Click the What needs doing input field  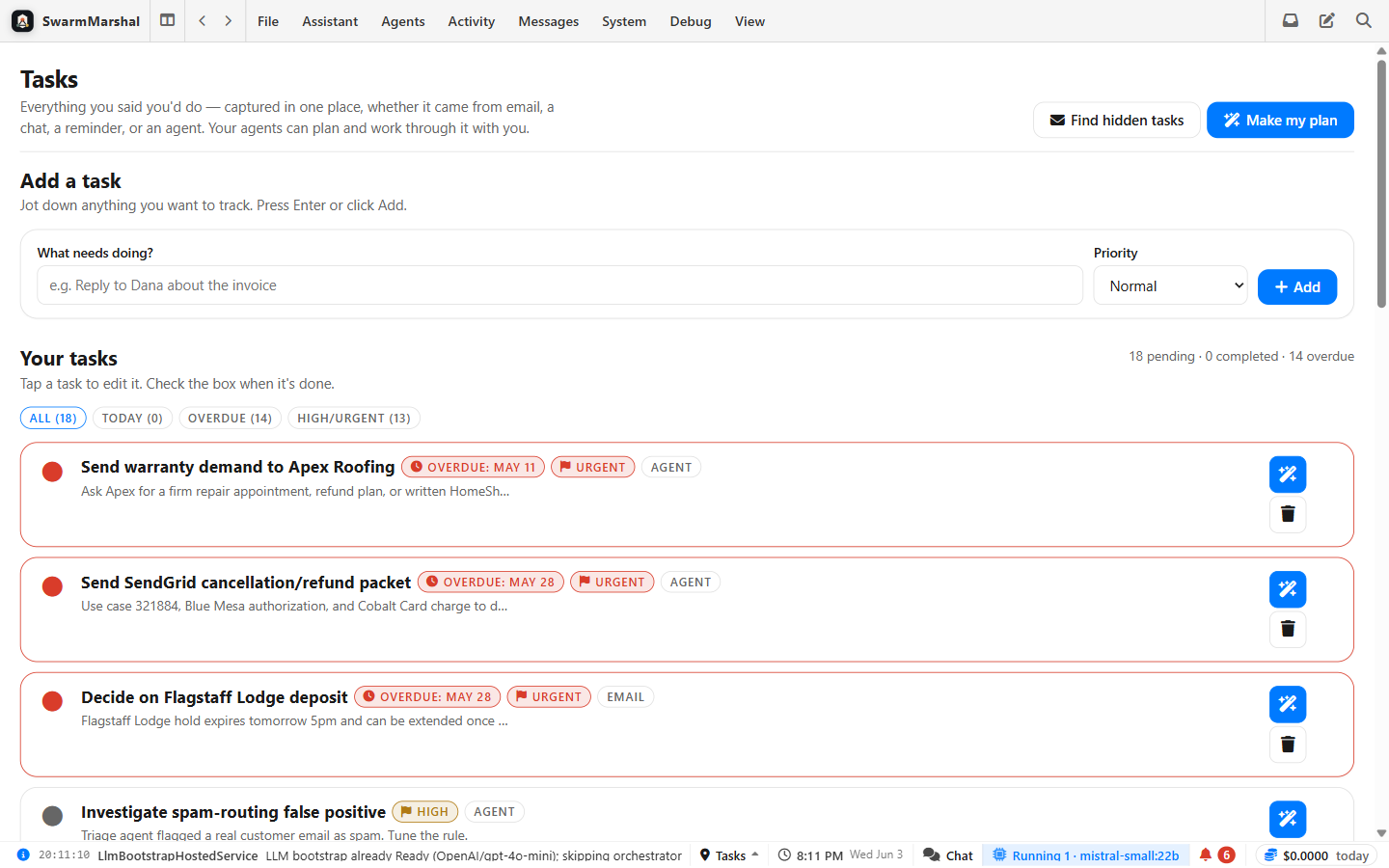click(x=559, y=285)
